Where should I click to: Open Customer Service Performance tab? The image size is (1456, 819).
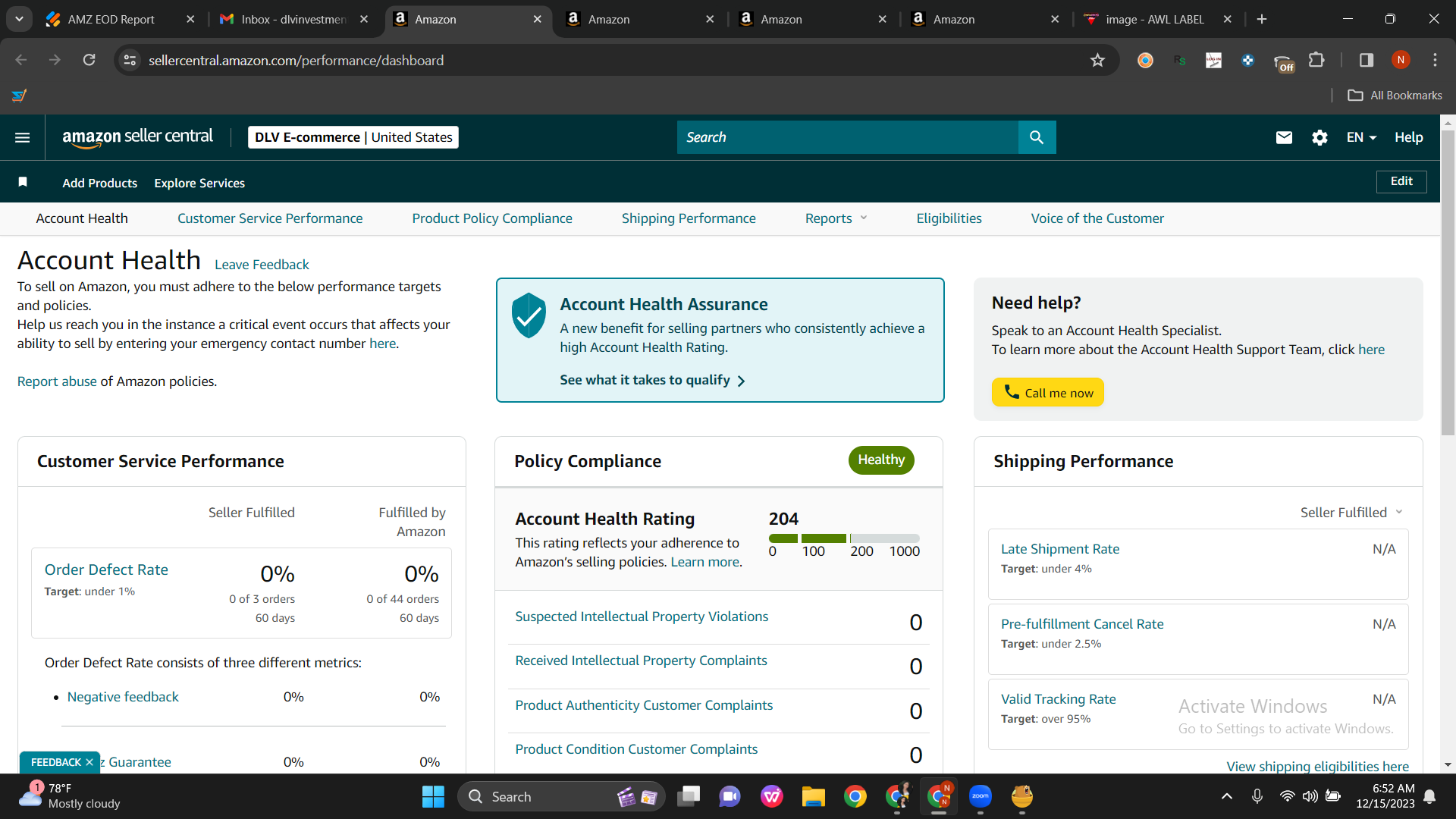pos(270,218)
